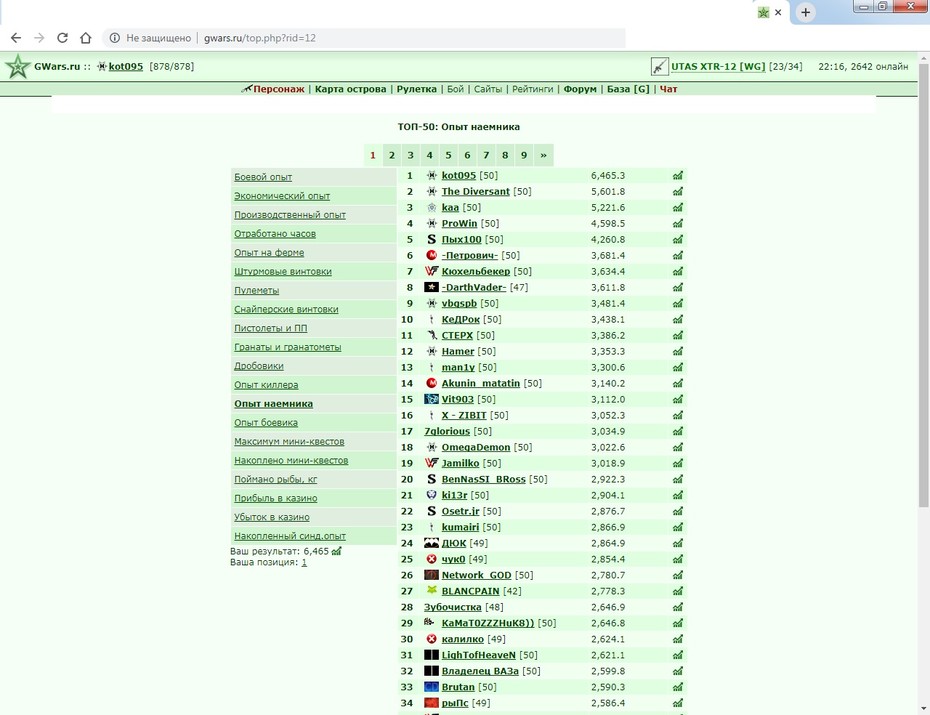Click UTAS XTR-12 [WG] weapon link

pos(718,66)
